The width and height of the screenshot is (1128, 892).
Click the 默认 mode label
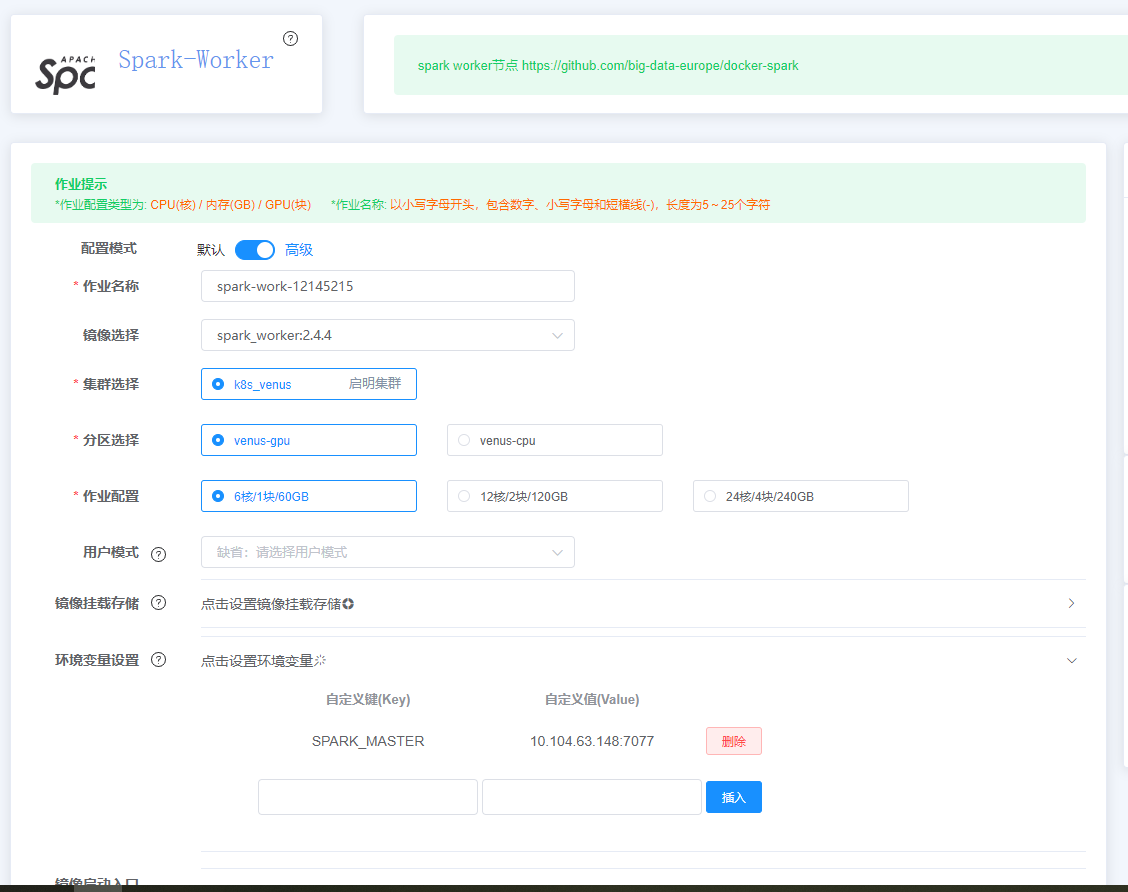(x=211, y=250)
